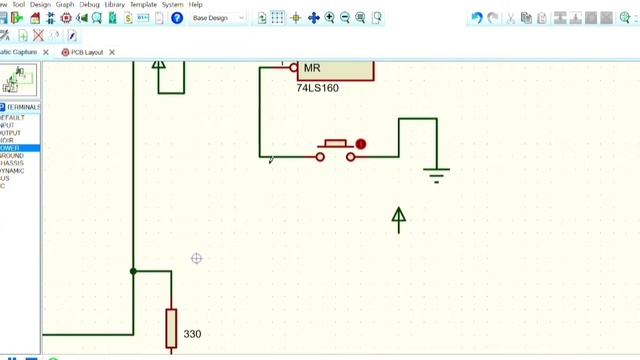Open the Gerber viewer icon

coord(97,18)
